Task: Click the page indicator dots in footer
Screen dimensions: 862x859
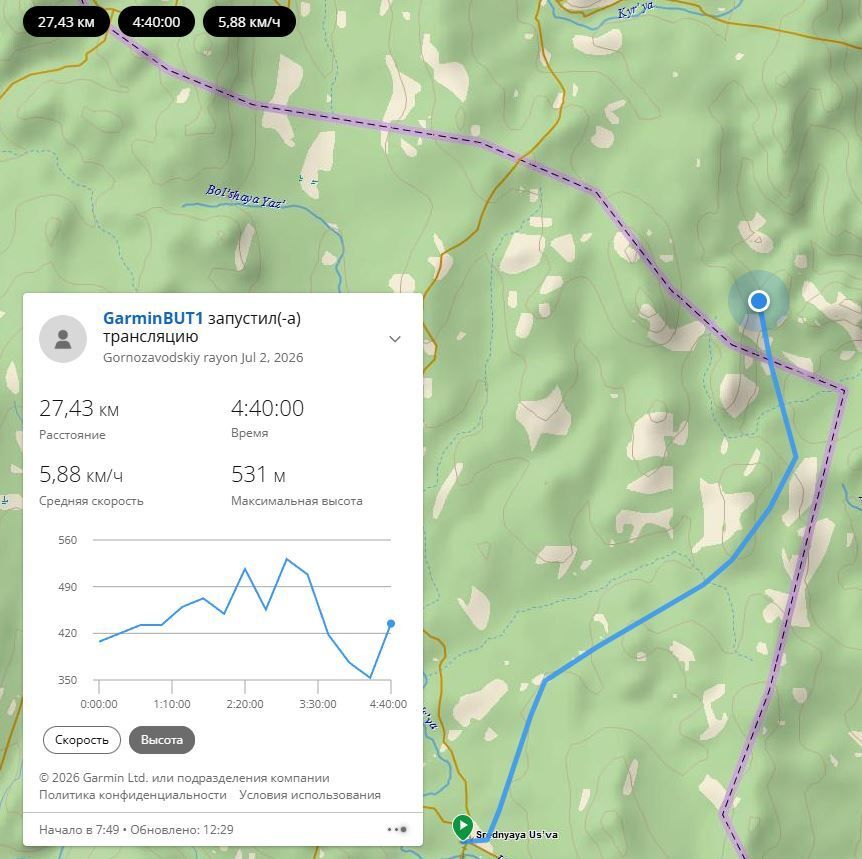Action: 397,829
